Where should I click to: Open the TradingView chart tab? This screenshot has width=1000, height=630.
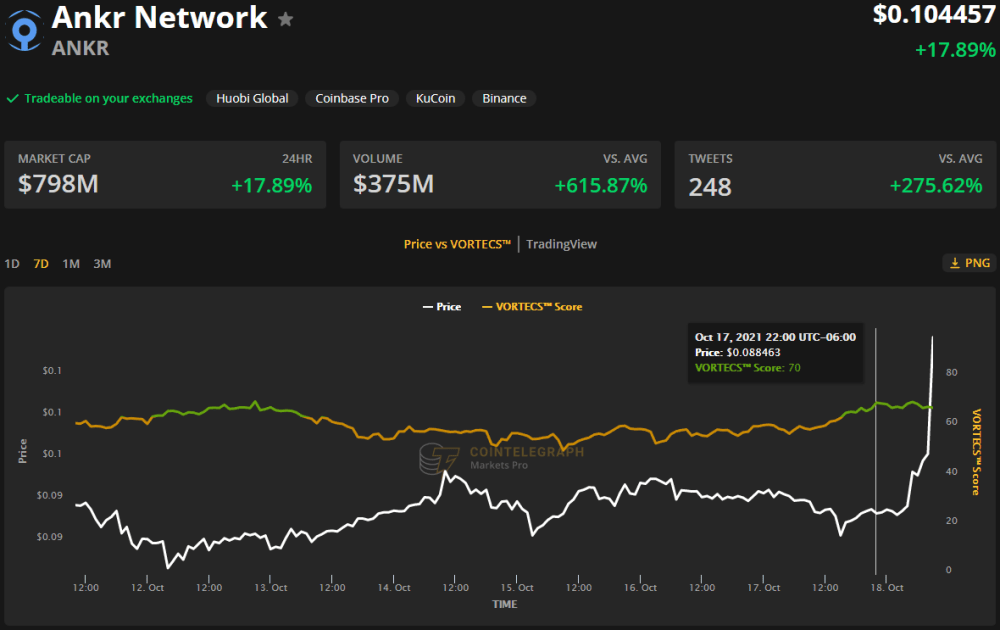coord(561,244)
